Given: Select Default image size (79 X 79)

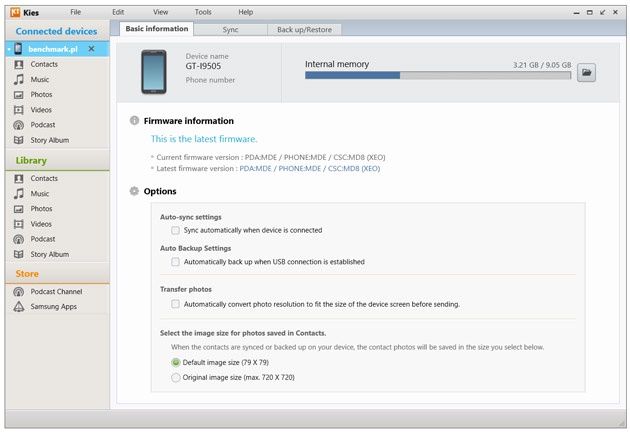Looking at the screenshot, I should tap(176, 362).
